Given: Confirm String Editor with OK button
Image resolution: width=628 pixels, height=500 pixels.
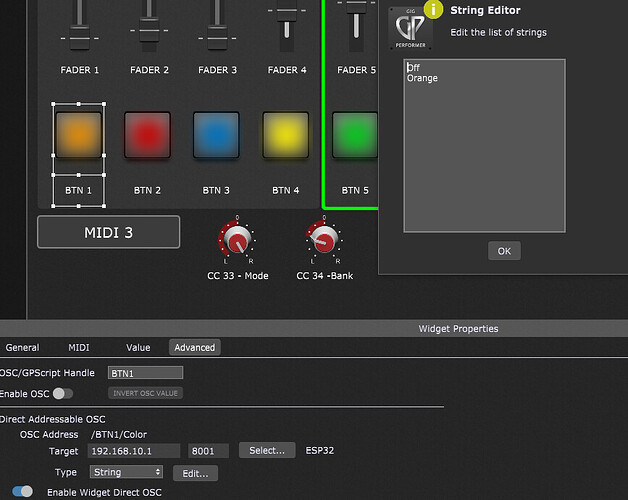Looking at the screenshot, I should [x=504, y=251].
